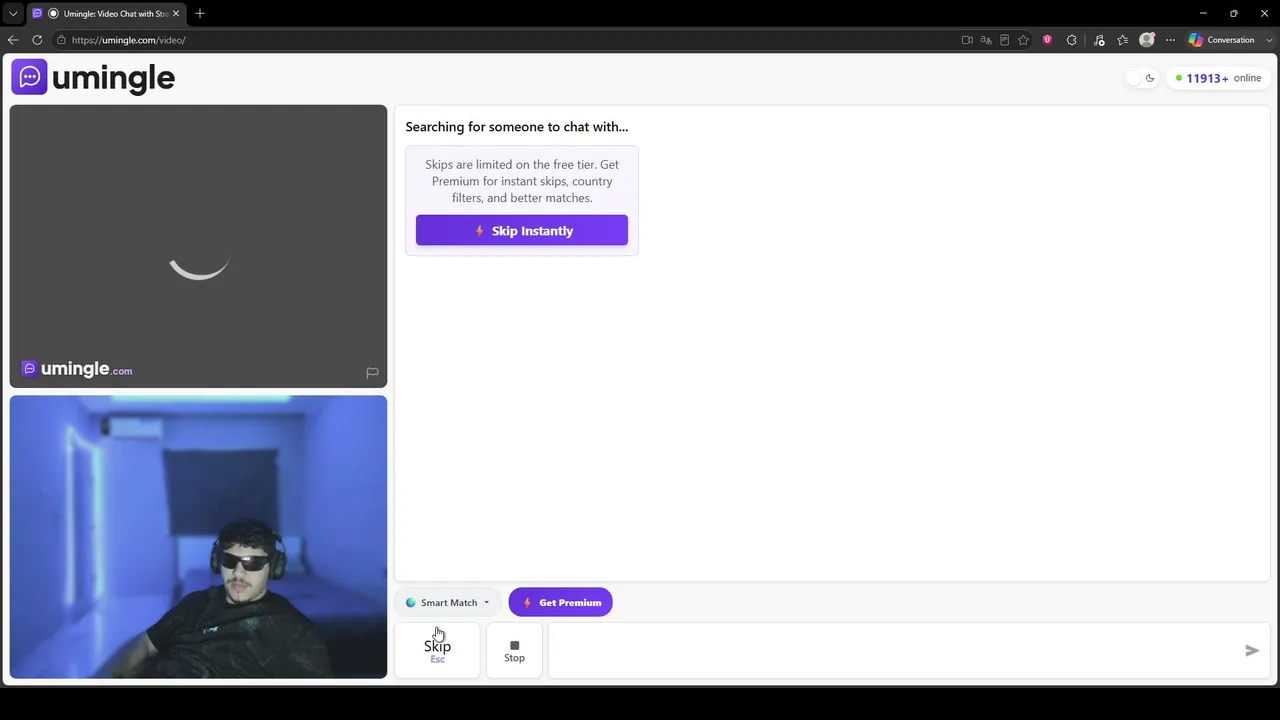Open Copilot Conversation button
This screenshot has height=720, width=1280.
click(x=1222, y=40)
